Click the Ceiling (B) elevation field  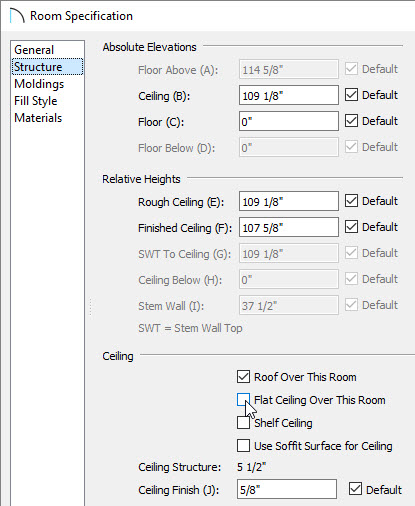pyautogui.click(x=289, y=95)
